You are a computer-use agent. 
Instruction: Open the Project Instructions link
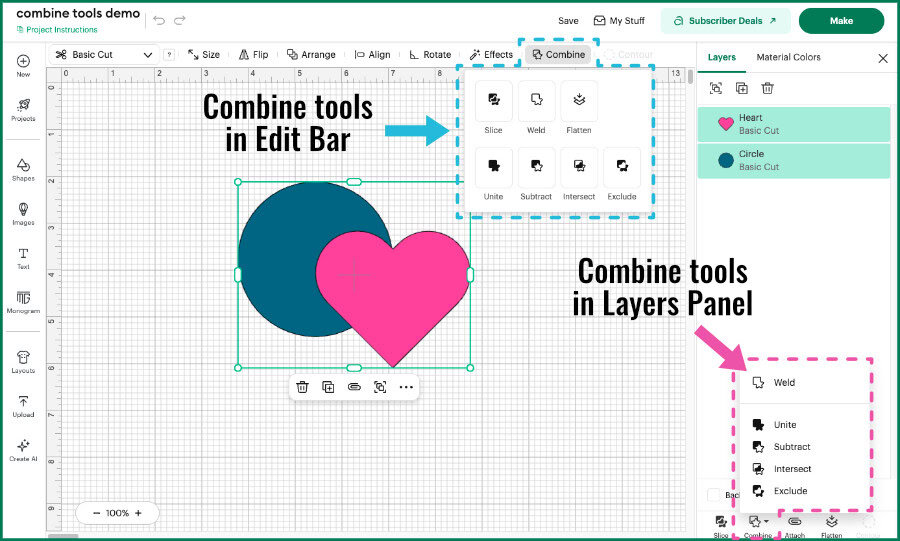57,30
